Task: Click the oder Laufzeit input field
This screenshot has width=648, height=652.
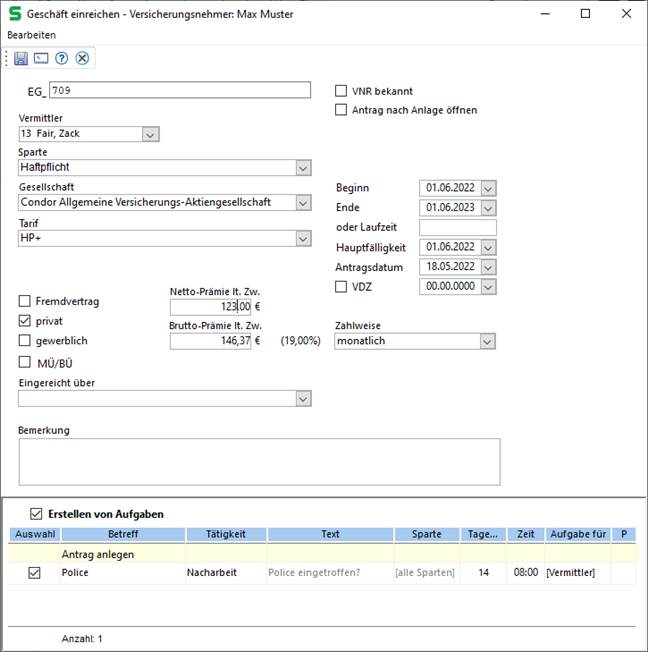Action: click(x=458, y=227)
